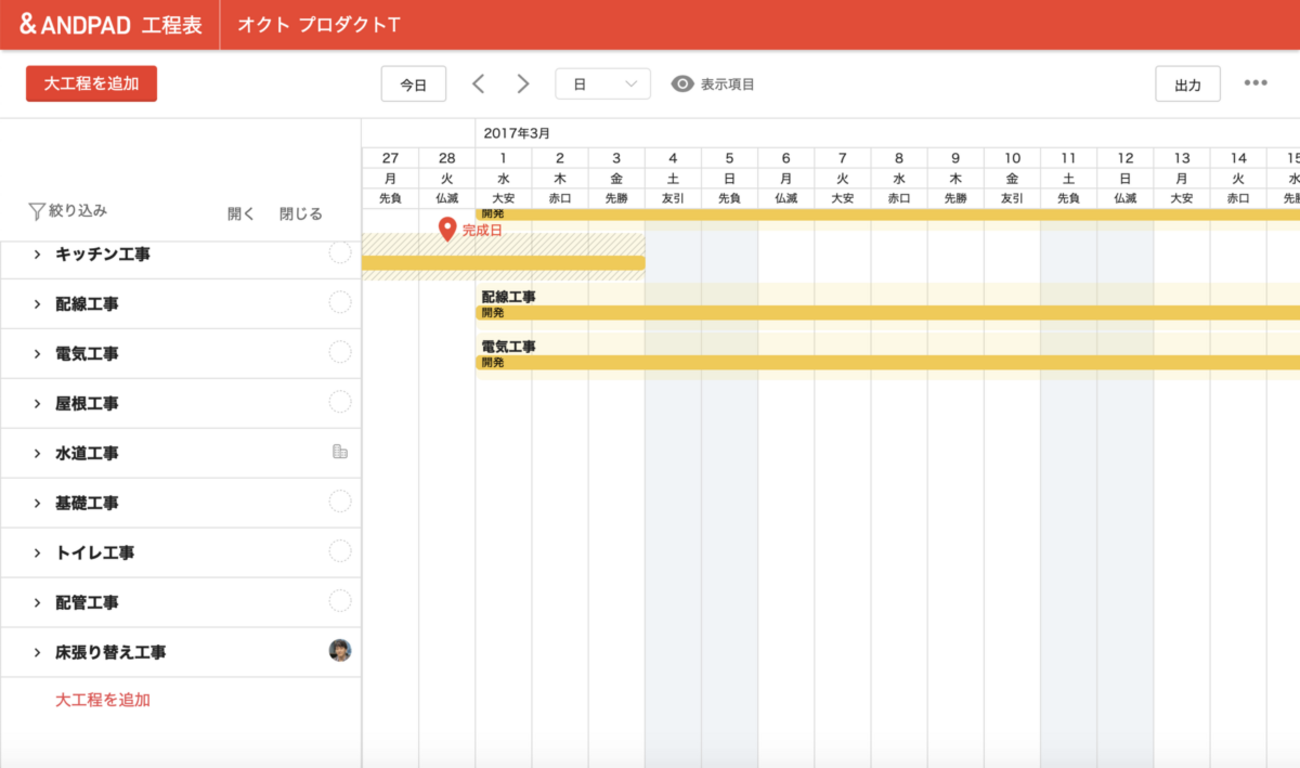Click 開く to expand all rows
Image resolution: width=1300 pixels, height=768 pixels.
(241, 214)
